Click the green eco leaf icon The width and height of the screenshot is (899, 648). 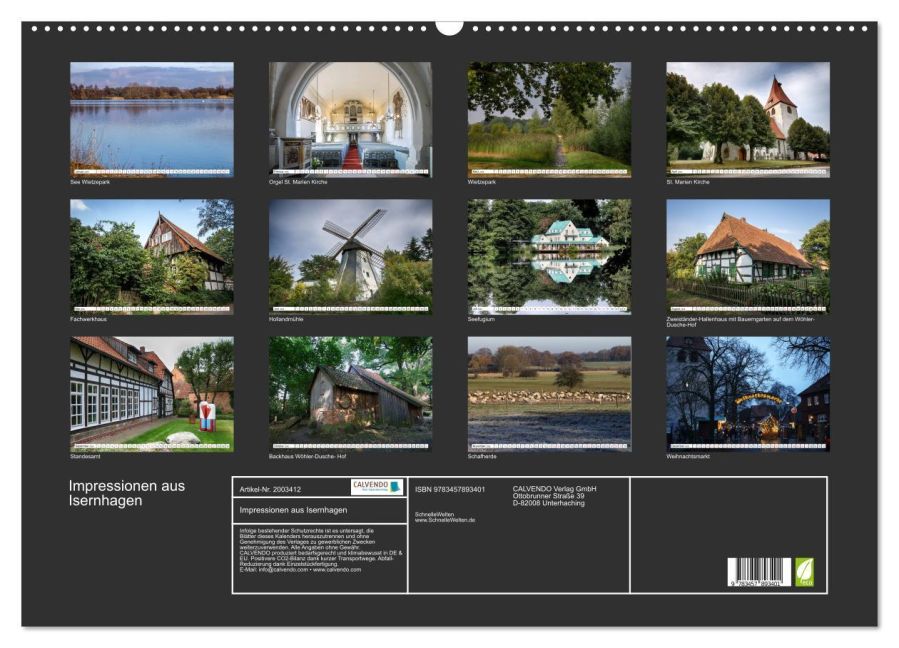click(x=804, y=572)
